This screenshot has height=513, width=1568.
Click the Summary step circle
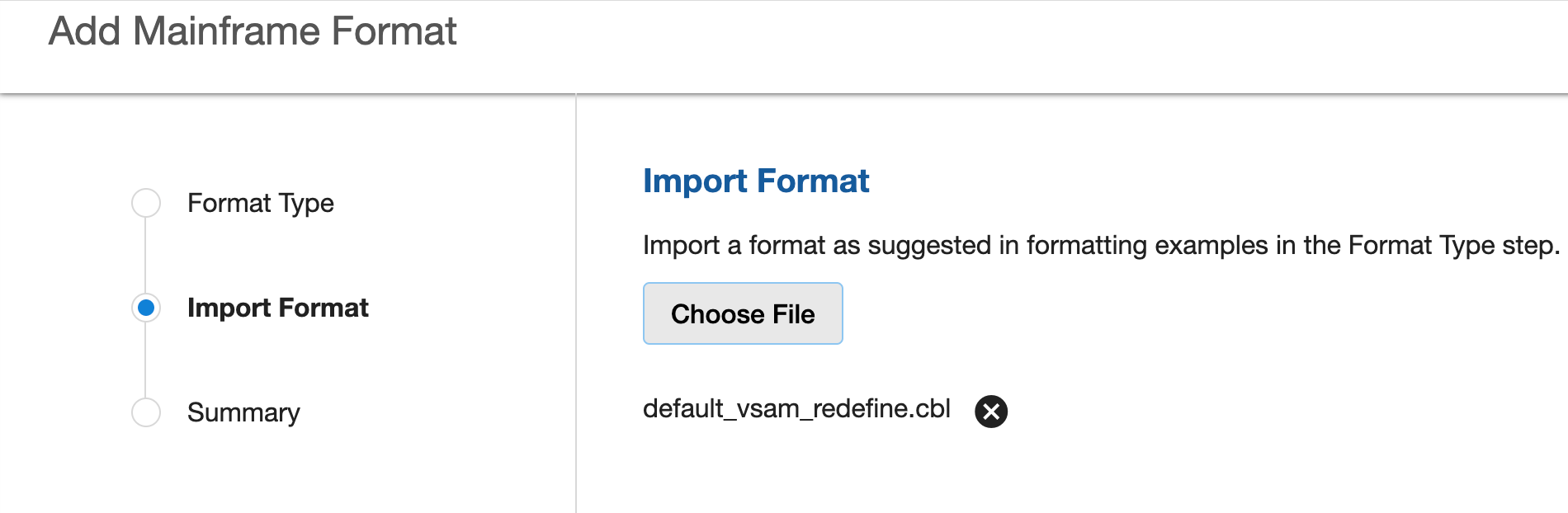pos(146,412)
